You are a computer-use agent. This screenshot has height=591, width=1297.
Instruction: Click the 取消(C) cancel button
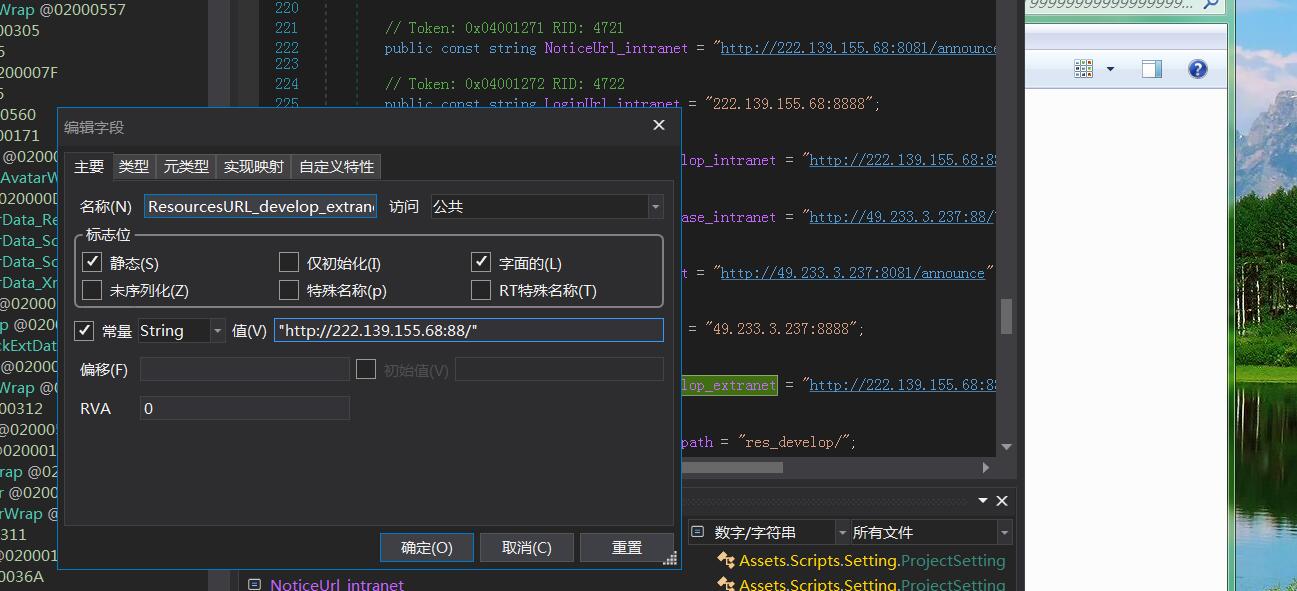526,548
